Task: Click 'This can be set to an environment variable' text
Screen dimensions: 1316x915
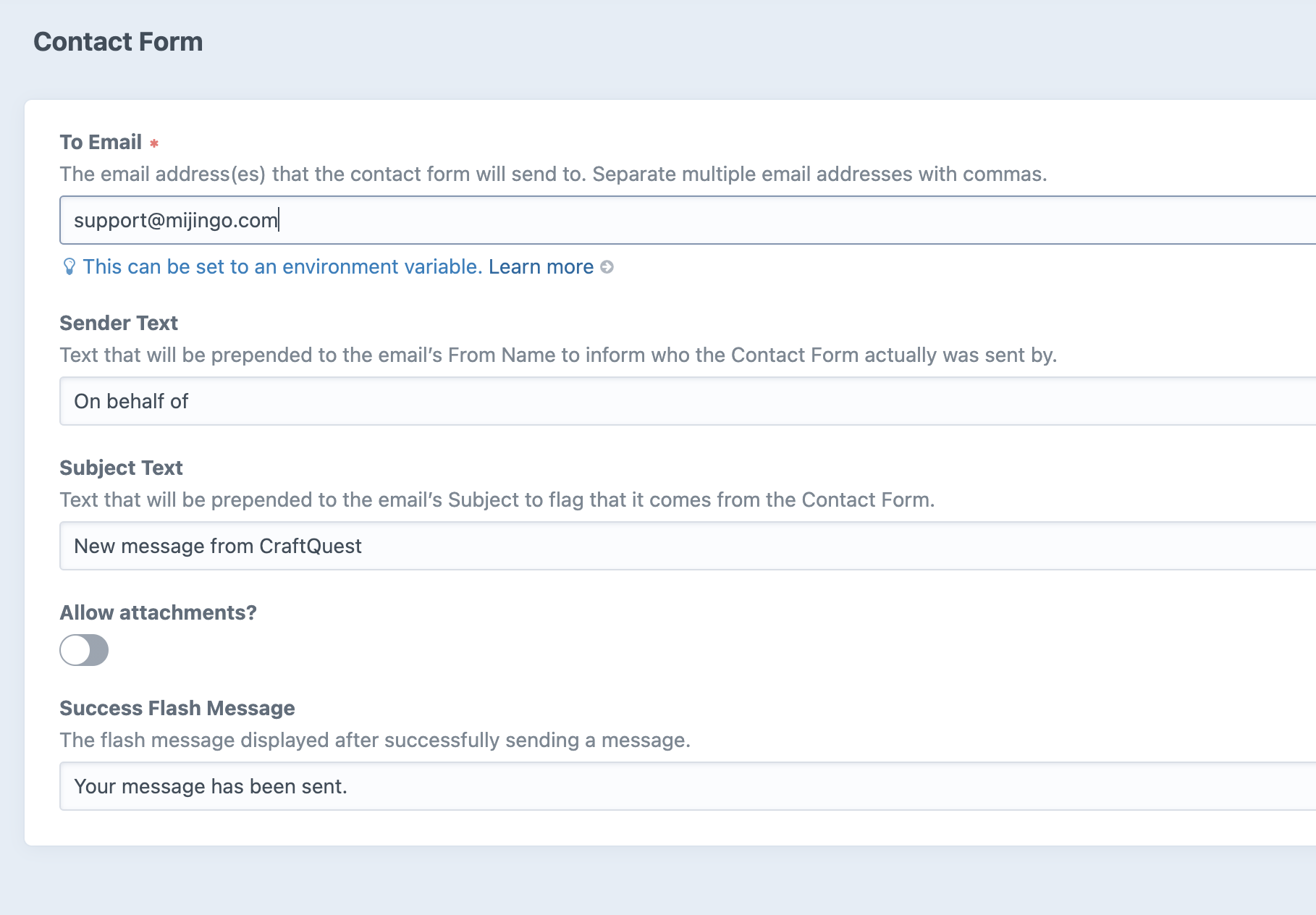Action: (x=282, y=267)
